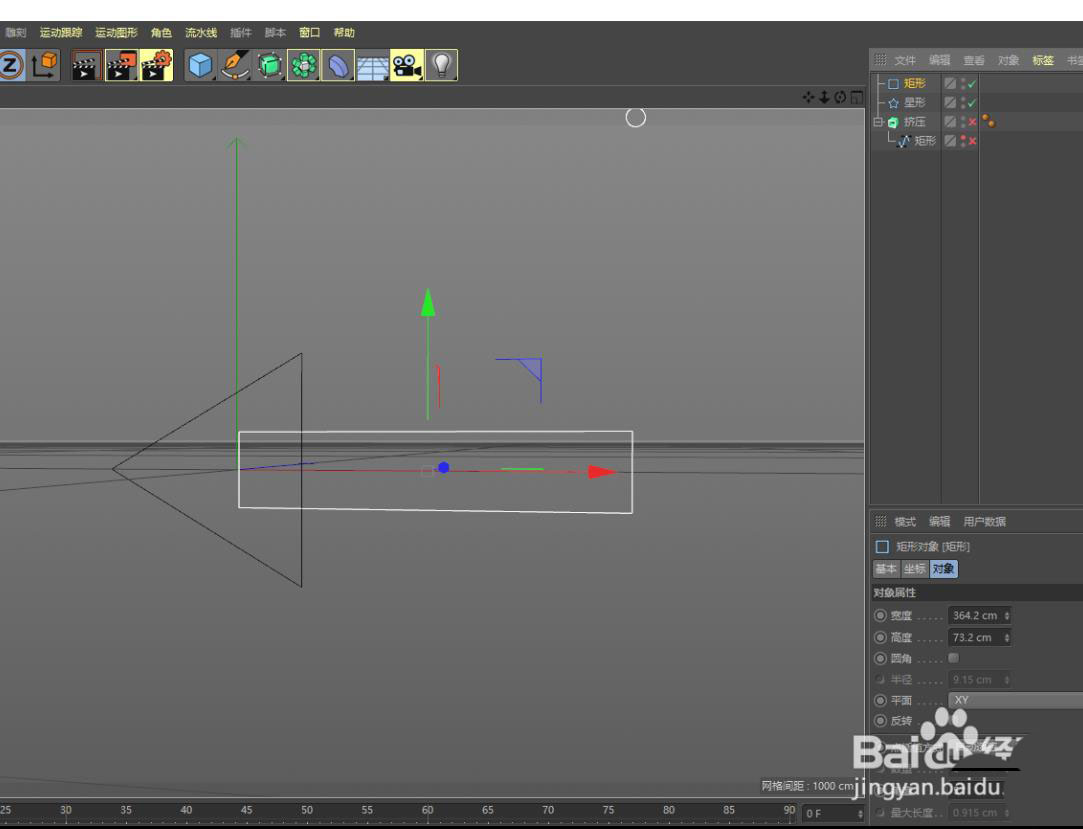
Task: Click the viewport rotate camera icon
Action: (840, 97)
